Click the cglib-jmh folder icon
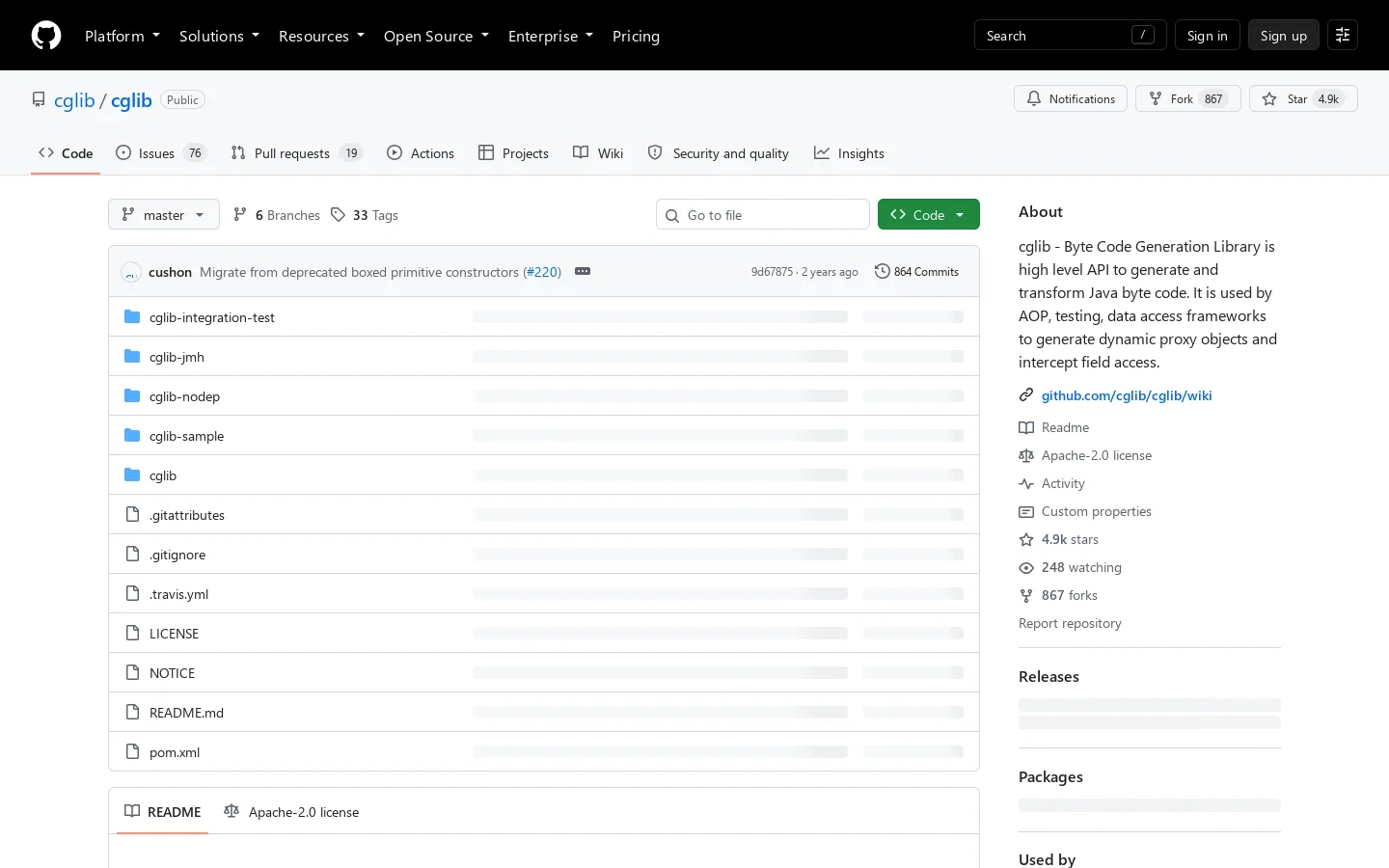1389x868 pixels. coord(132,357)
